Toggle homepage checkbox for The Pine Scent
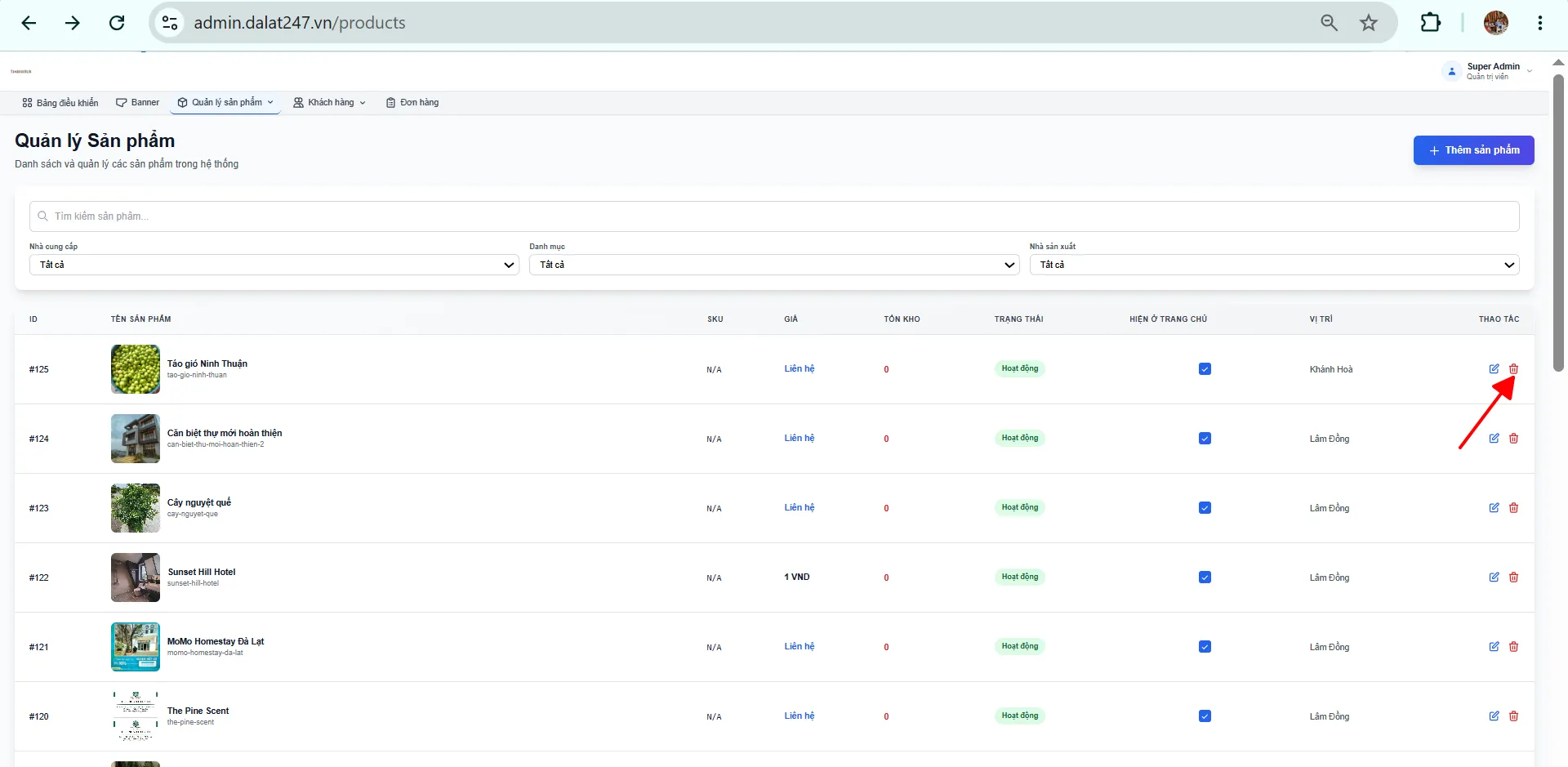Viewport: 1568px width, 767px height. [x=1205, y=716]
